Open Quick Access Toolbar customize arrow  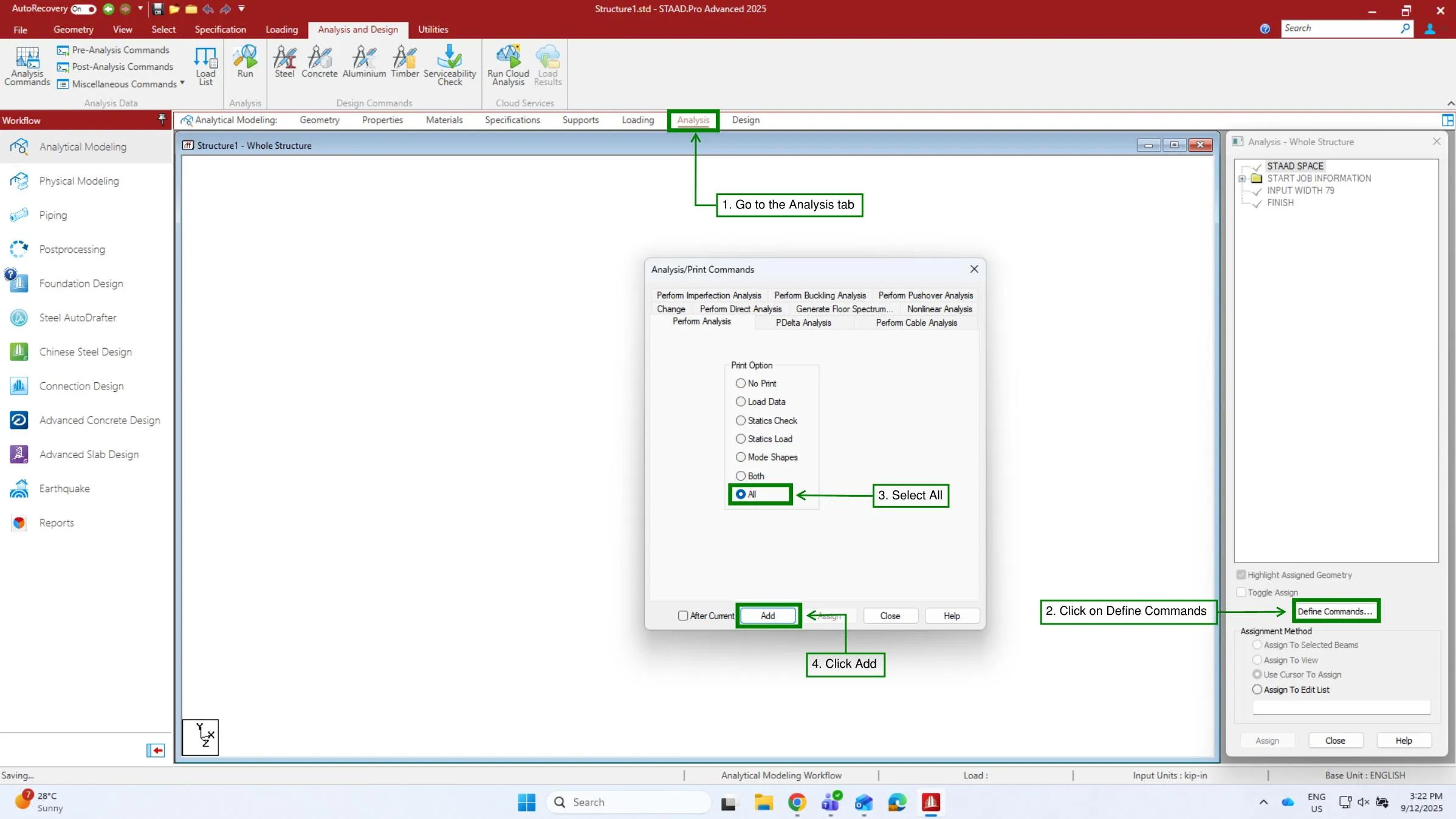[241, 9]
